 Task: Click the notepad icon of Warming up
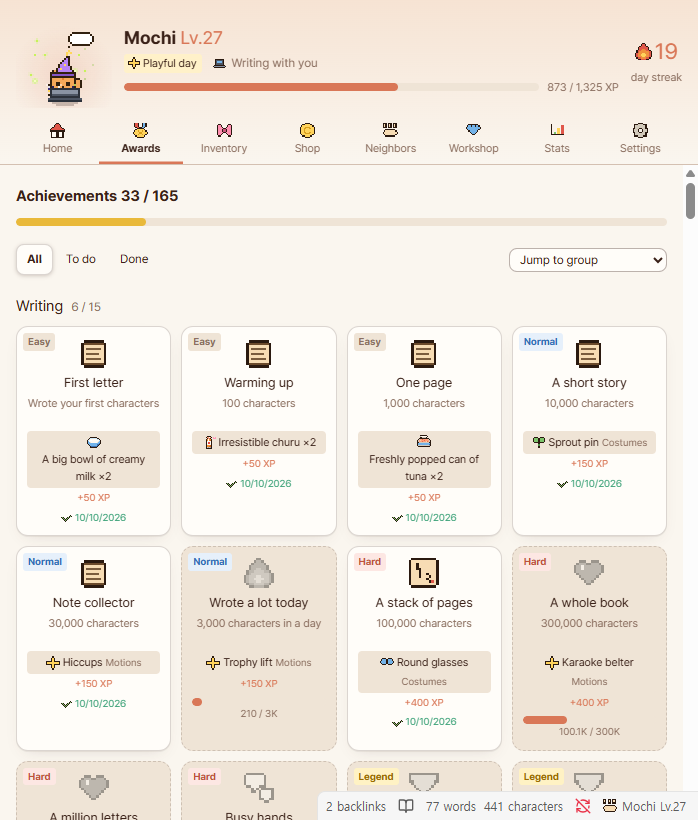coord(259,354)
